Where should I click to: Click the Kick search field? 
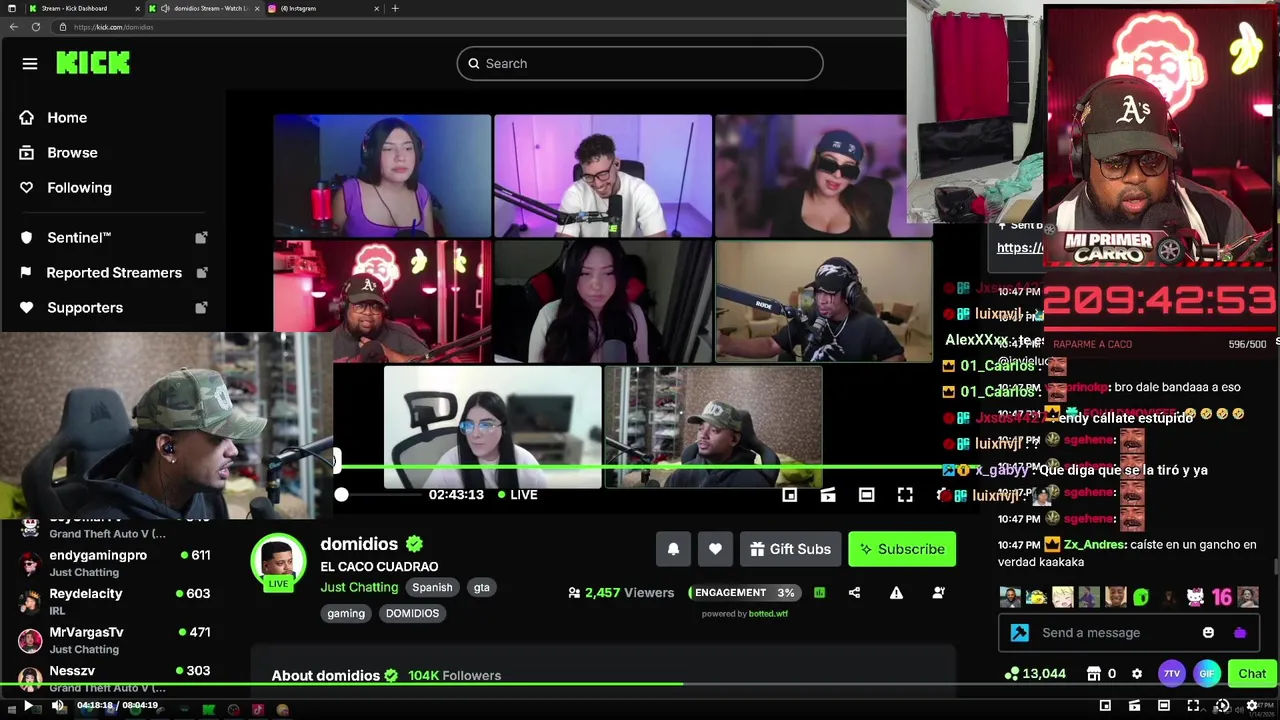(640, 63)
